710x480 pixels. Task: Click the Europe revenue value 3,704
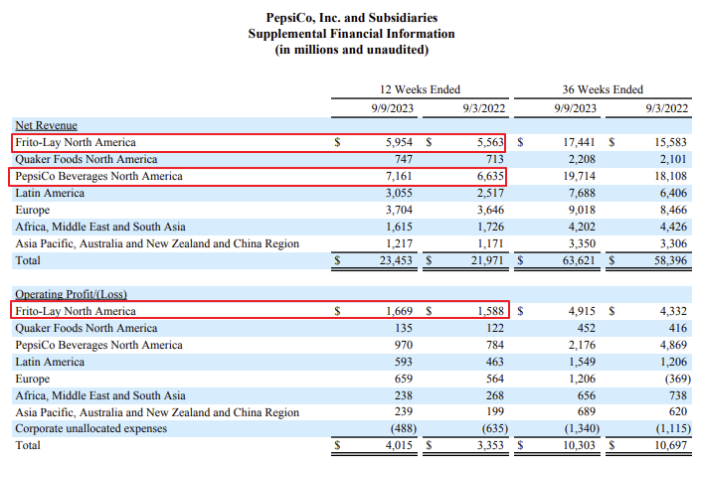click(399, 210)
